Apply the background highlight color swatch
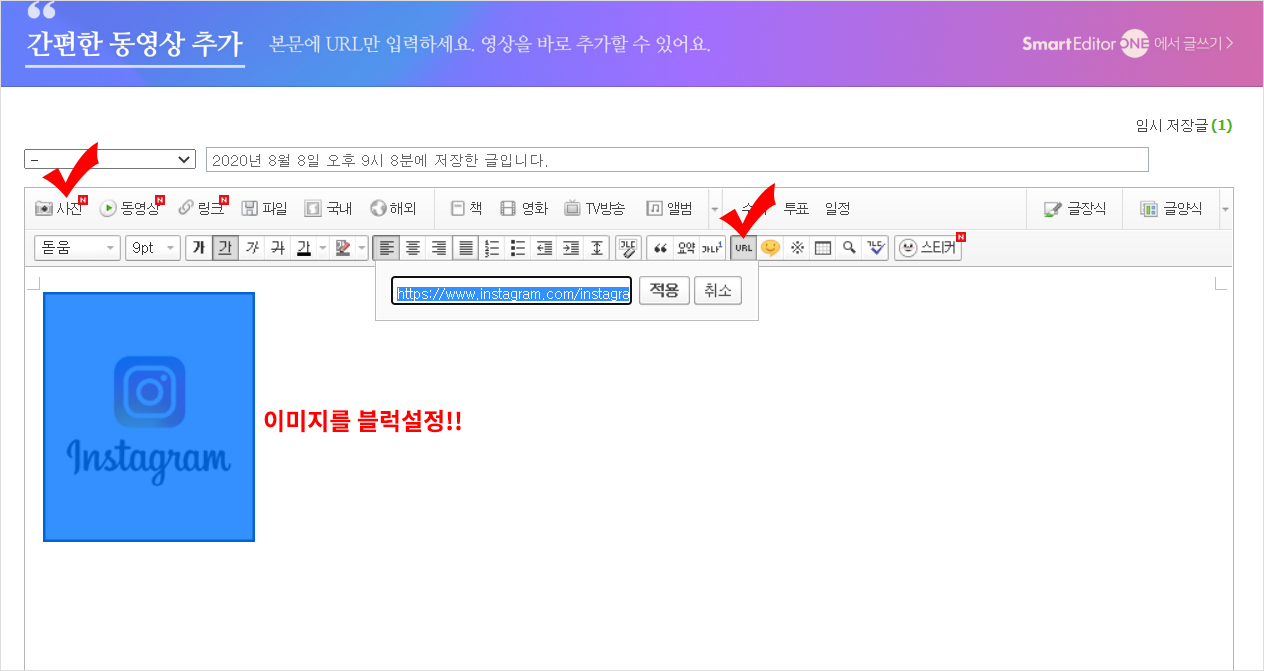1264x671 pixels. coord(343,248)
